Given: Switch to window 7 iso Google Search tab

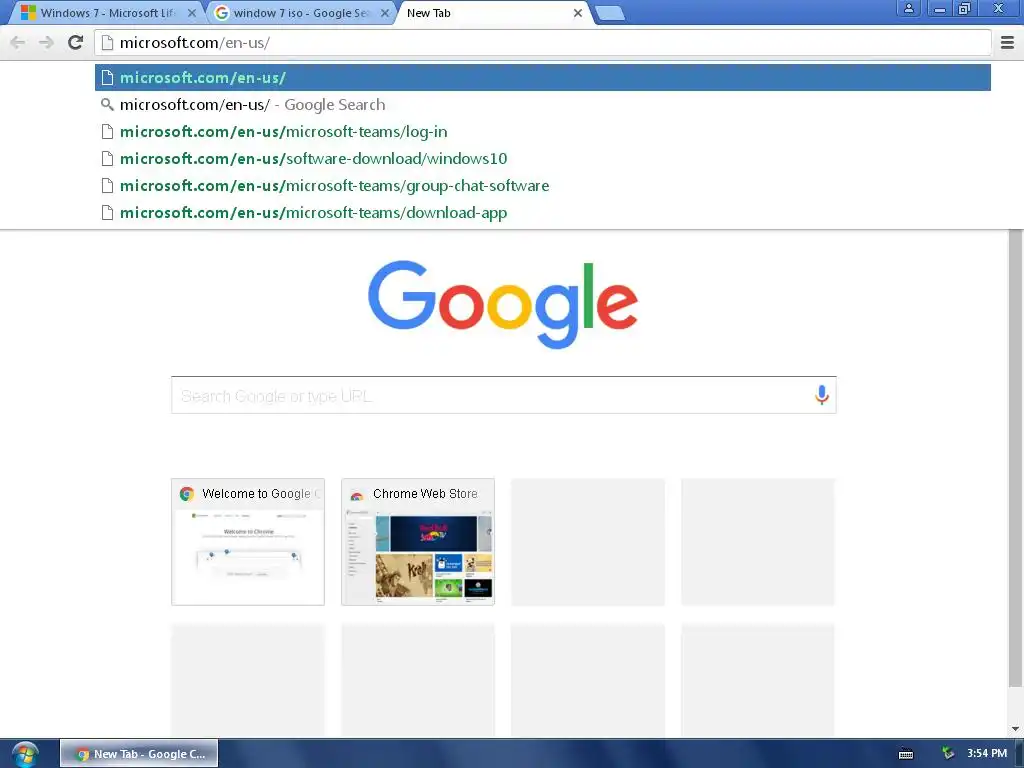Looking at the screenshot, I should 300,13.
